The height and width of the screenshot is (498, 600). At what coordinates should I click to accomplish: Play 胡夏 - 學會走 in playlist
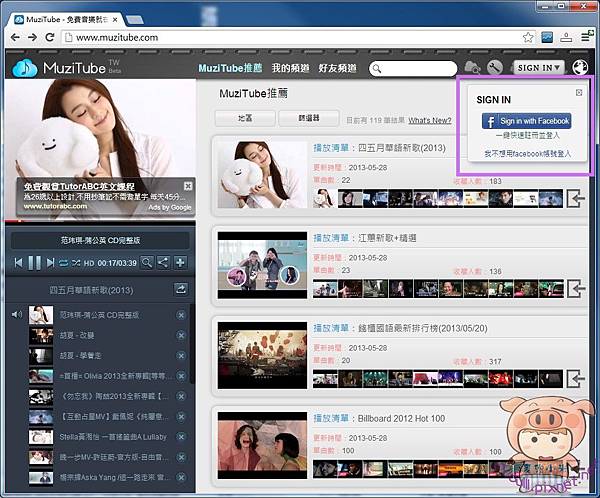tap(80, 356)
